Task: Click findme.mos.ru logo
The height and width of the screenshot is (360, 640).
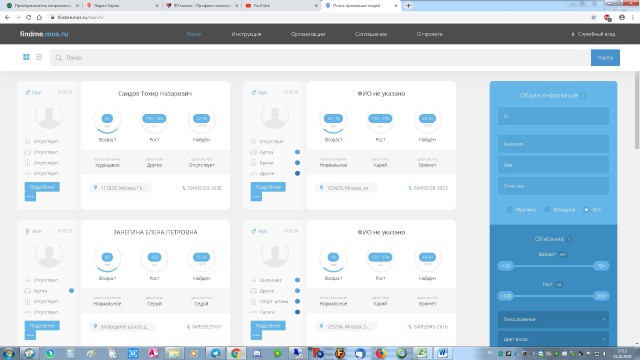Action: tap(44, 34)
